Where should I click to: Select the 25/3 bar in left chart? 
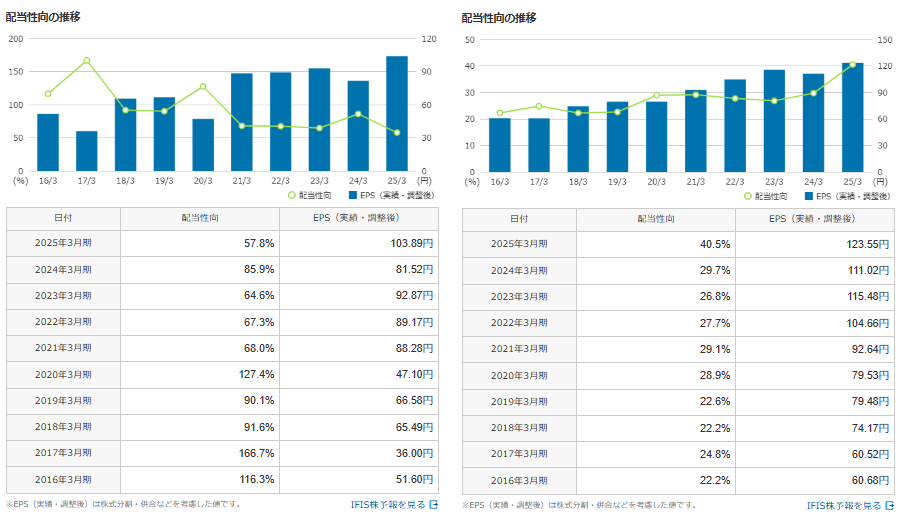point(397,114)
